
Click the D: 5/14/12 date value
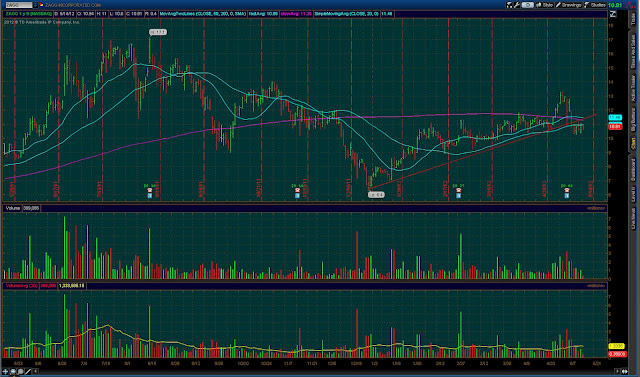[65, 14]
